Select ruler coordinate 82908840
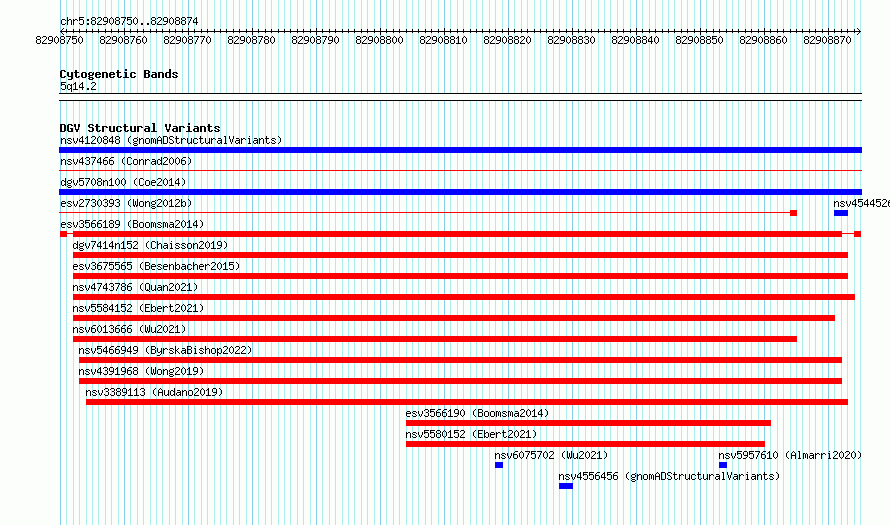The height and width of the screenshot is (525, 890). pos(635,40)
